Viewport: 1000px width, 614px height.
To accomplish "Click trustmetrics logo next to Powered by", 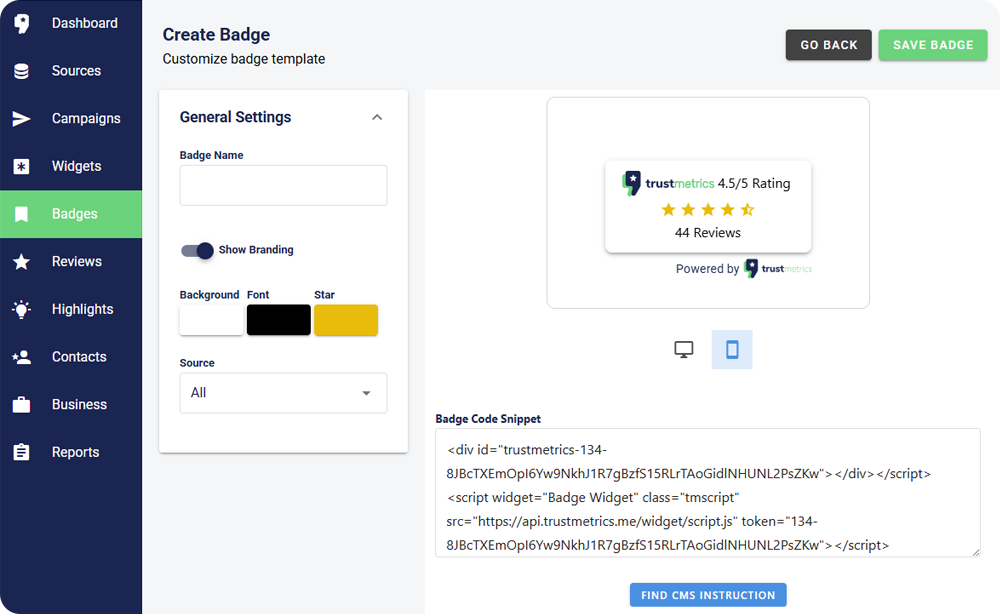I will pyautogui.click(x=777, y=268).
